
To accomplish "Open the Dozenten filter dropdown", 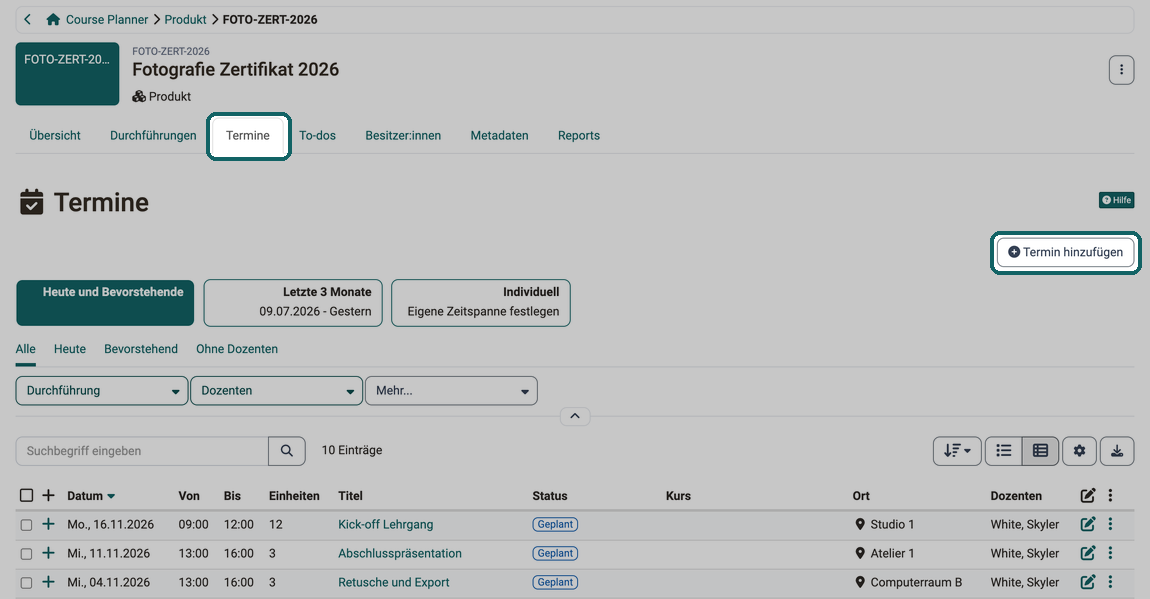I will (276, 391).
